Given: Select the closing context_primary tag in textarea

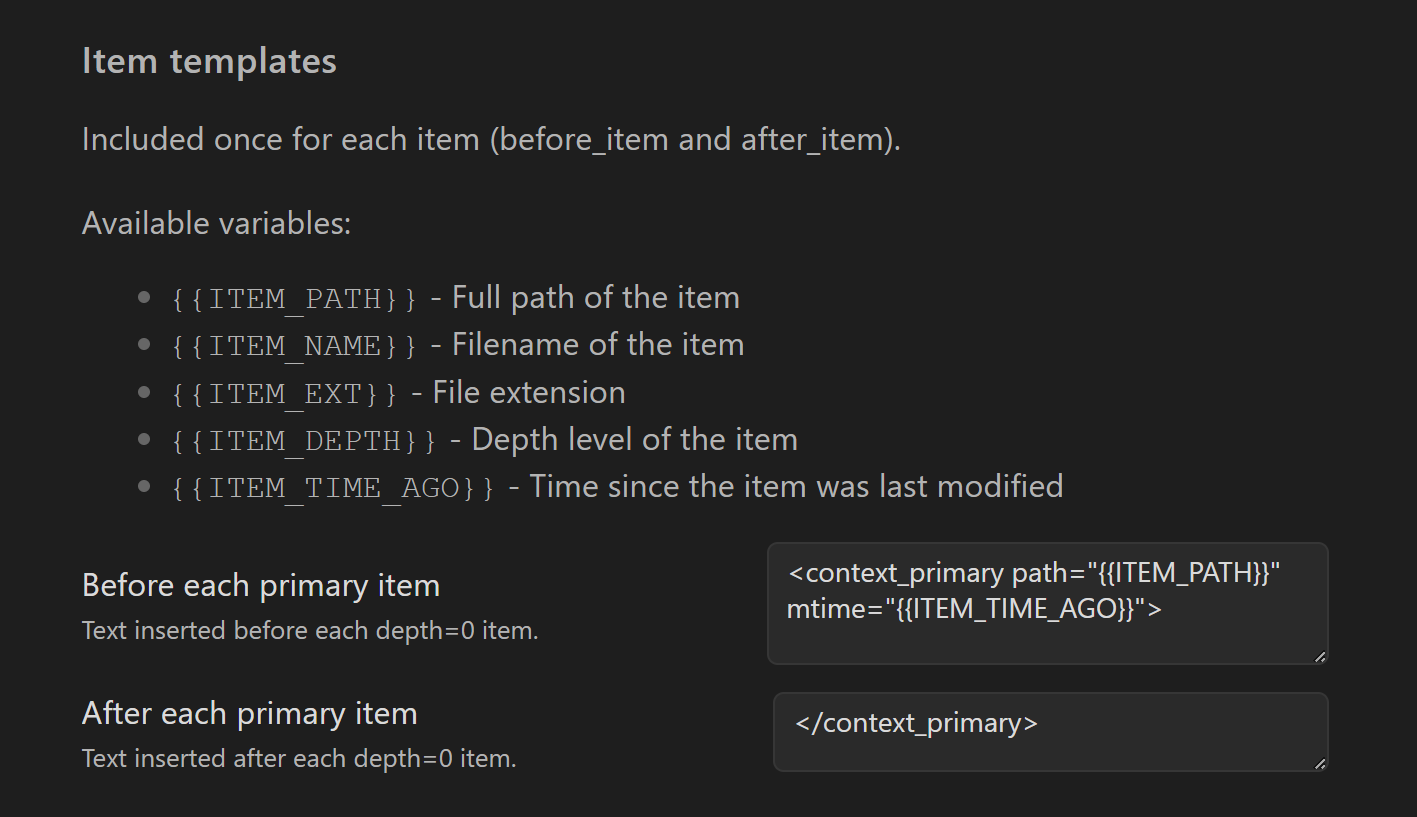Looking at the screenshot, I should click(x=913, y=722).
